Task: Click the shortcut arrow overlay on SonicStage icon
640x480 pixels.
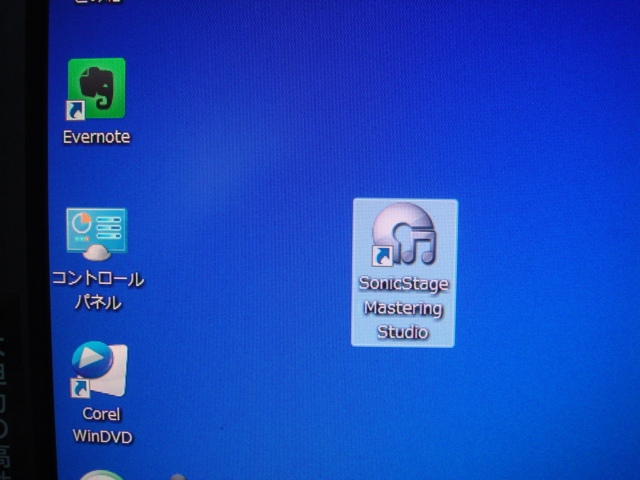Action: (x=381, y=256)
